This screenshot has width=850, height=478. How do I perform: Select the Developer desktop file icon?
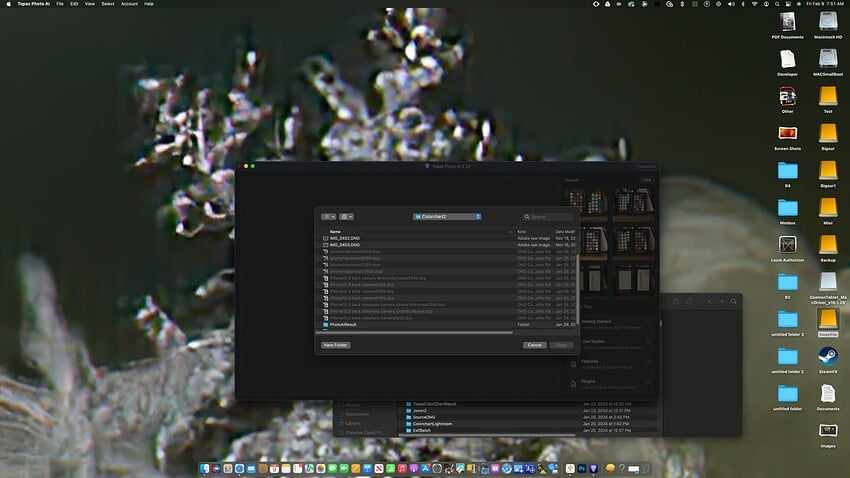tap(787, 60)
